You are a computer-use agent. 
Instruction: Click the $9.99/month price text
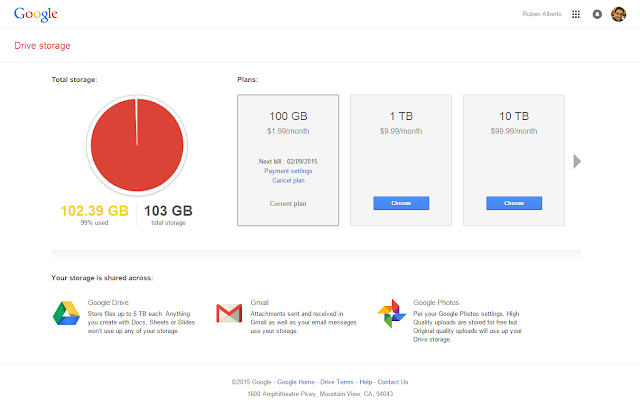[401, 131]
